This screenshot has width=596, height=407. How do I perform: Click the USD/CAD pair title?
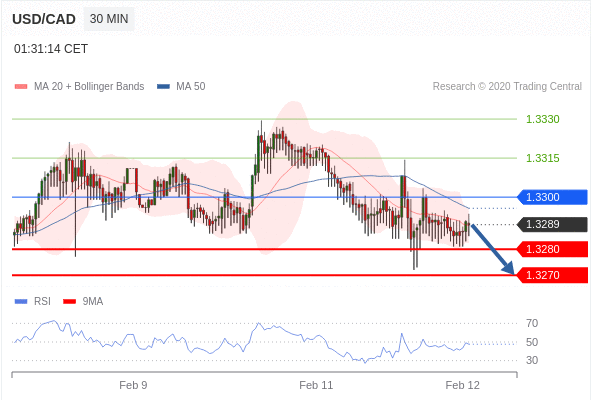coord(44,19)
